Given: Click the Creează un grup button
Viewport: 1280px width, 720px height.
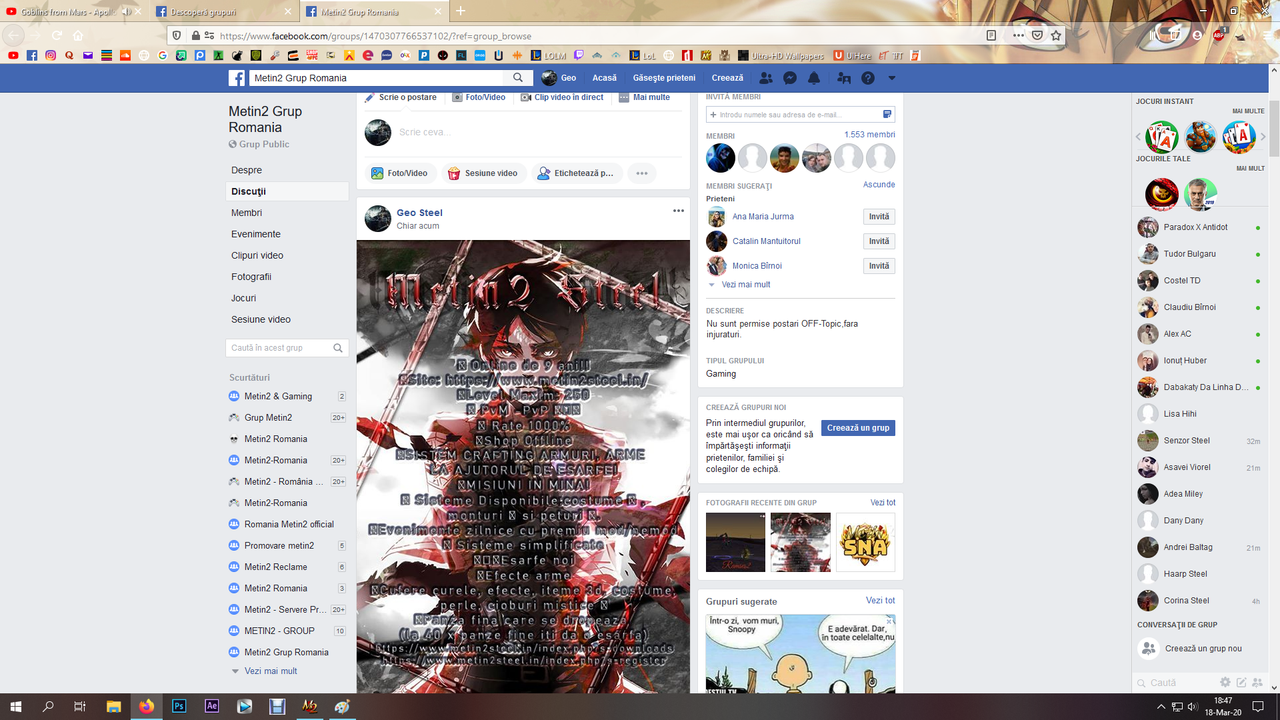Looking at the screenshot, I should coord(858,428).
